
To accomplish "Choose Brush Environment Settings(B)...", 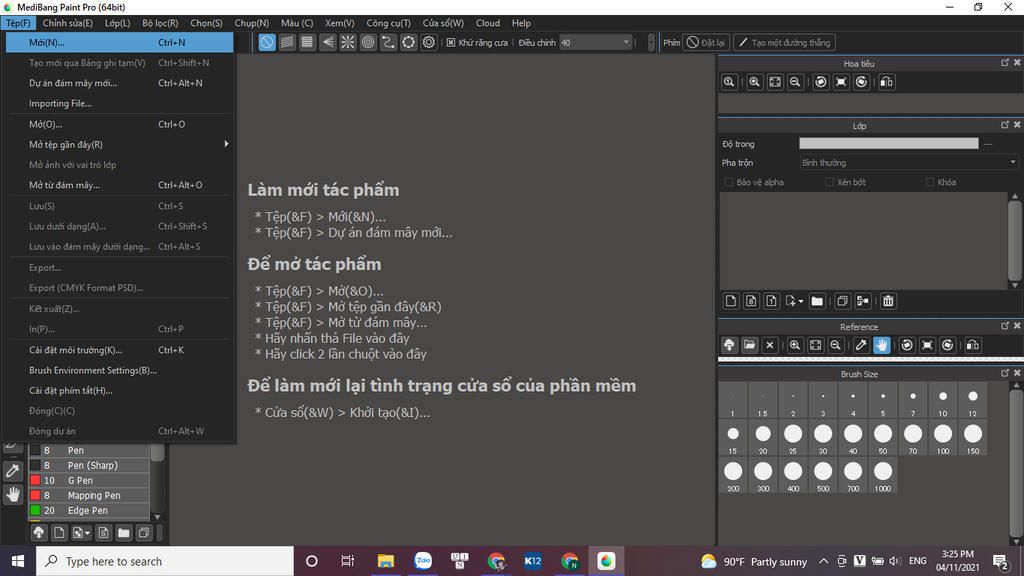I will tap(120, 370).
